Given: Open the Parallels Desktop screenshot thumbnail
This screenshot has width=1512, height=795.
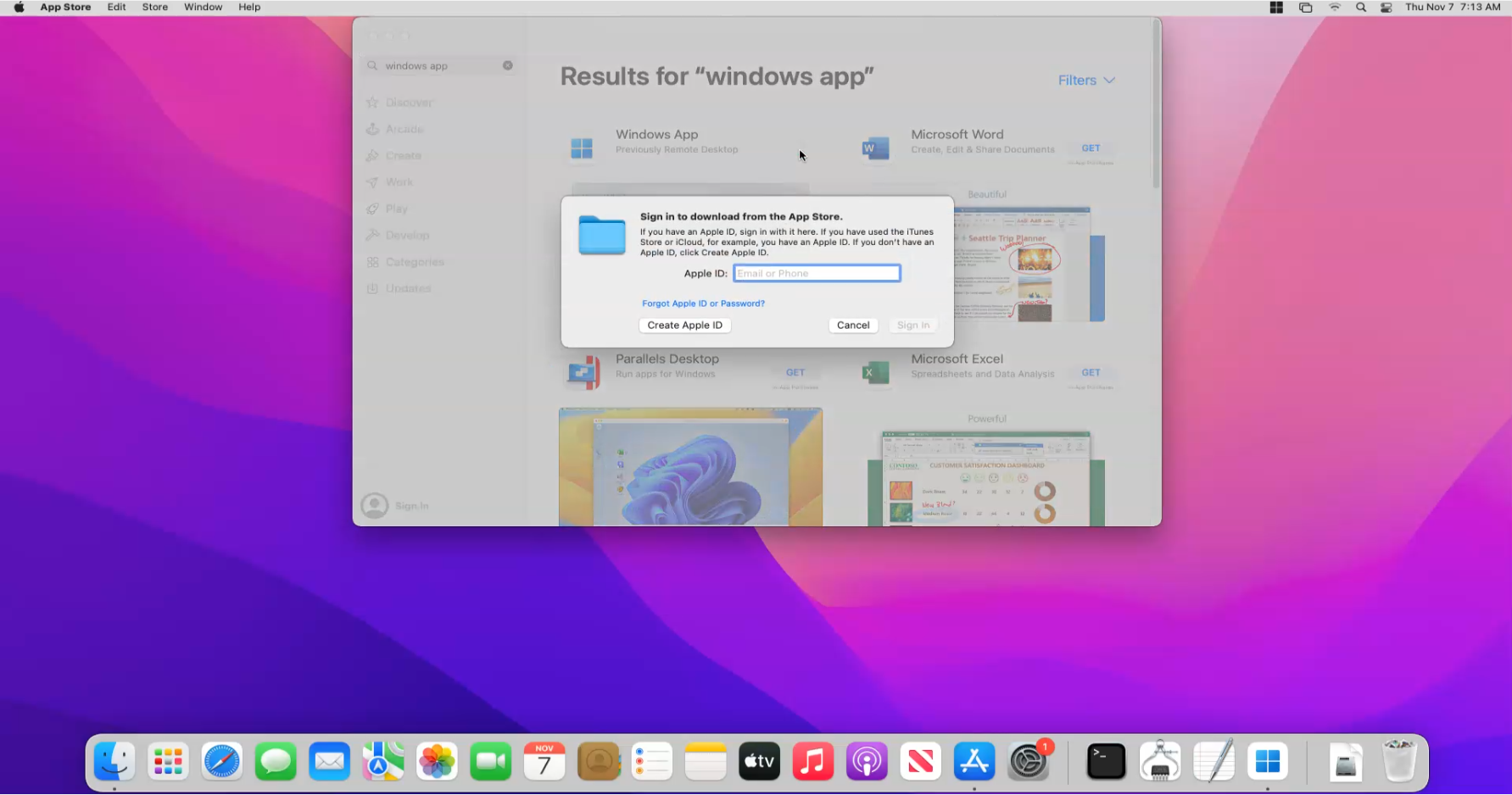Looking at the screenshot, I should (x=690, y=466).
